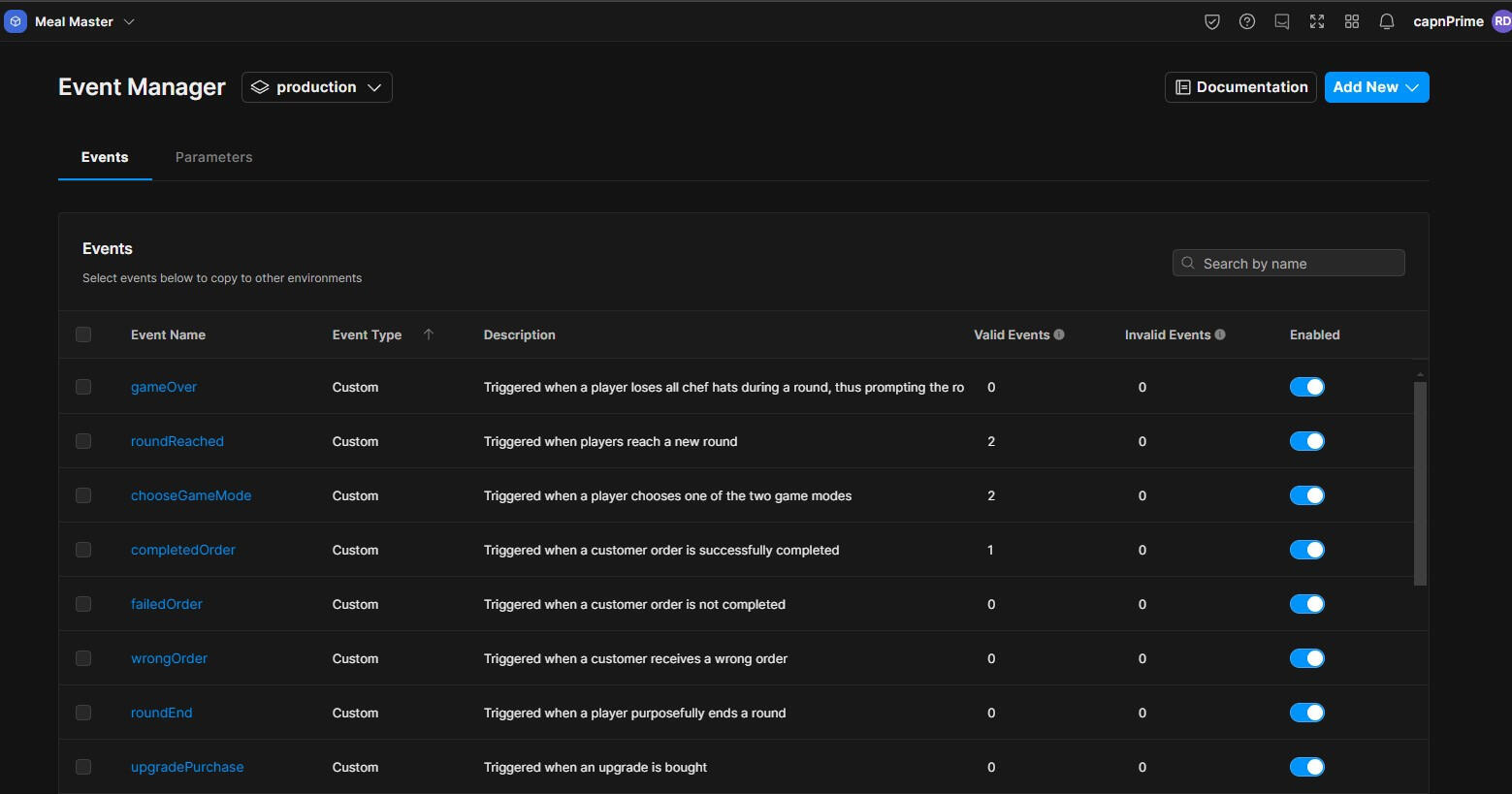
Task: Select the roundReached event checkbox
Action: pos(83,441)
